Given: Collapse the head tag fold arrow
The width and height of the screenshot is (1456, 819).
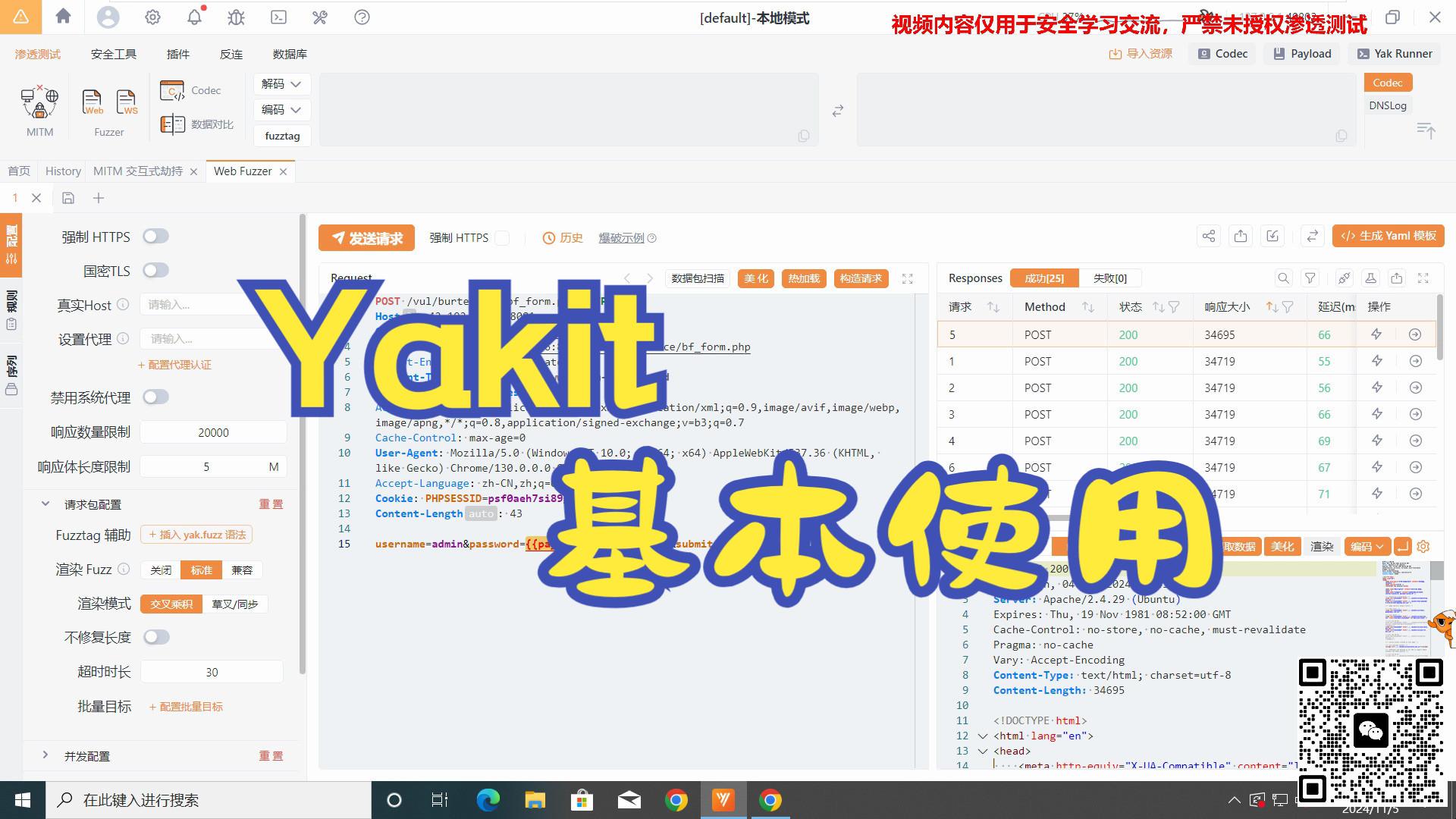Looking at the screenshot, I should [x=983, y=751].
